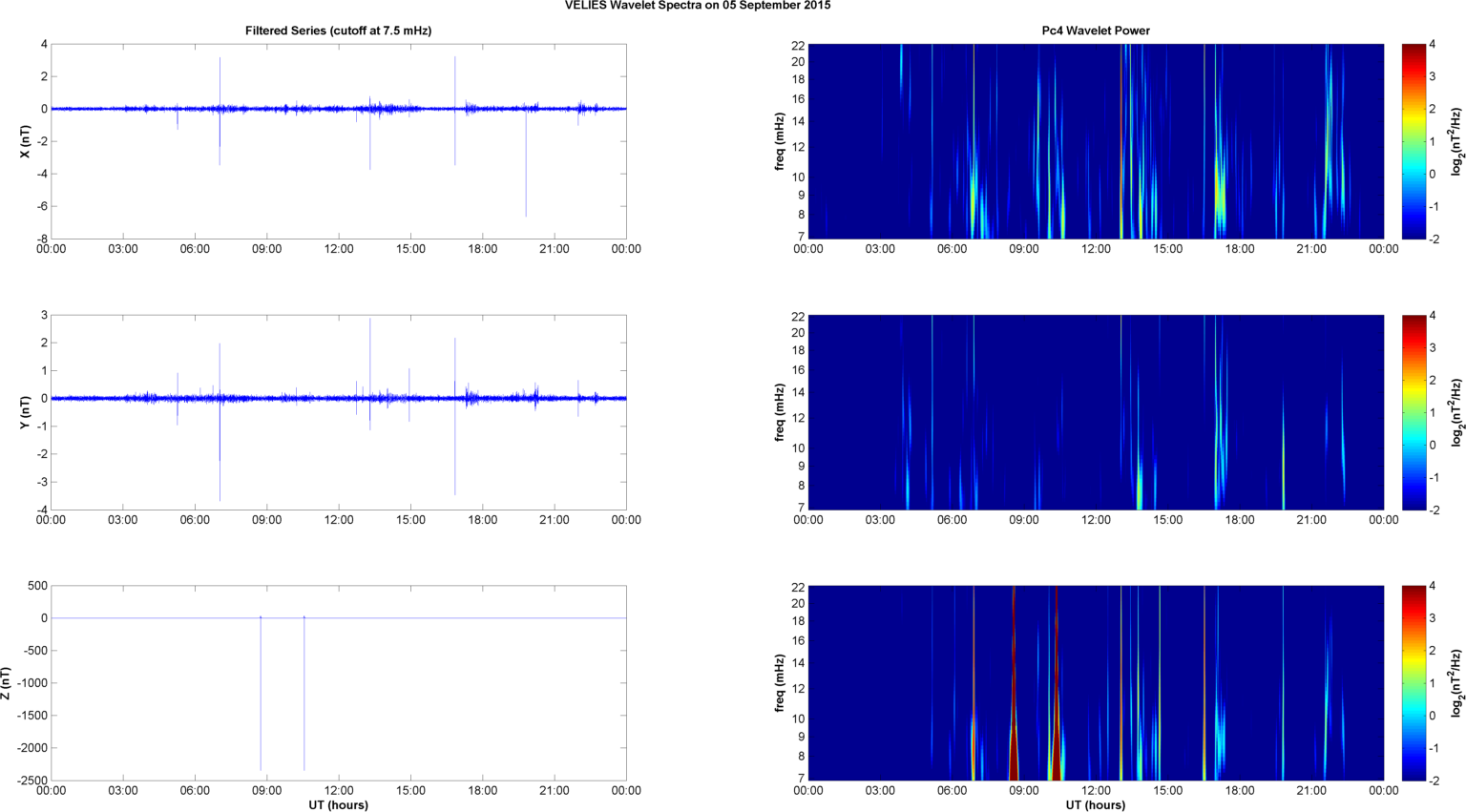Select the Filtered Series cutoff subplot title
This screenshot has height=812, width=1466.
click(338, 31)
